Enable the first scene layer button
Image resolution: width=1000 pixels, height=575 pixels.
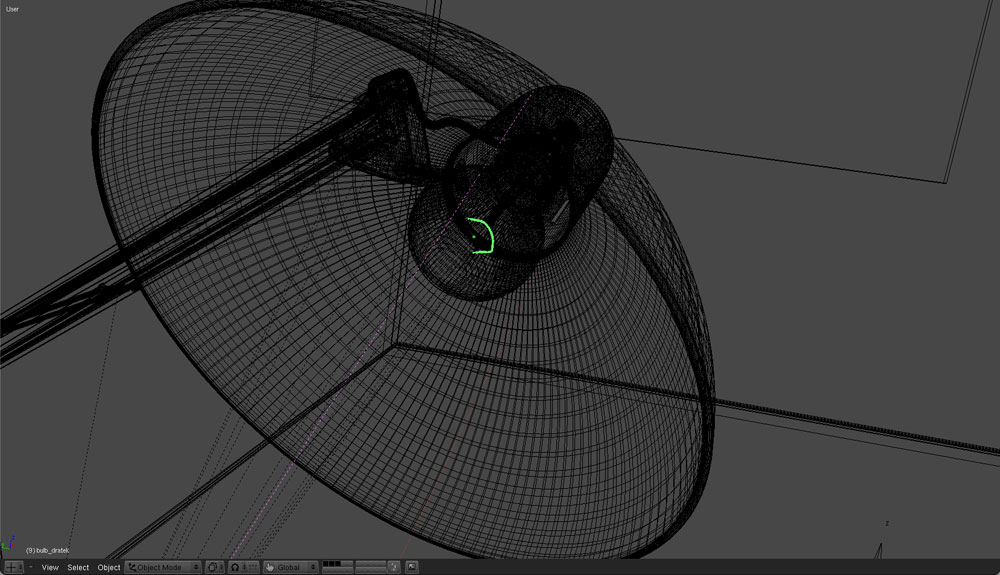click(x=325, y=564)
